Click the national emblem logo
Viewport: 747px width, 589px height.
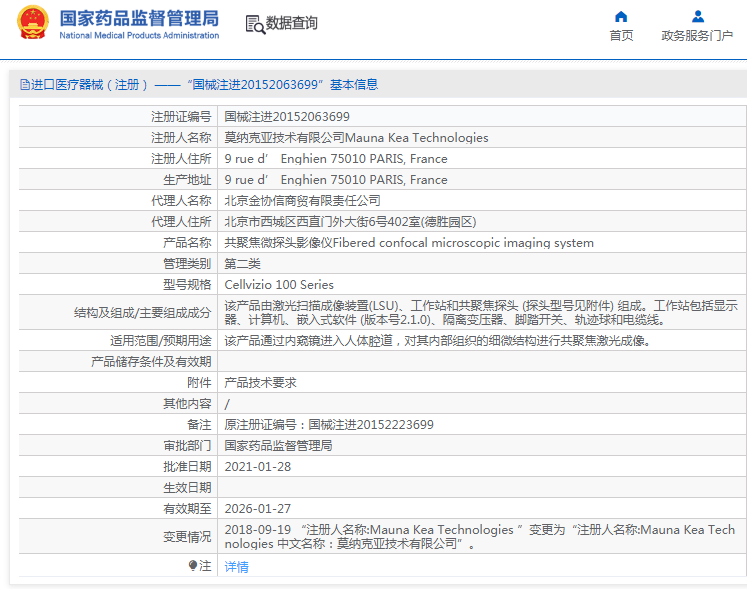pyautogui.click(x=33, y=23)
